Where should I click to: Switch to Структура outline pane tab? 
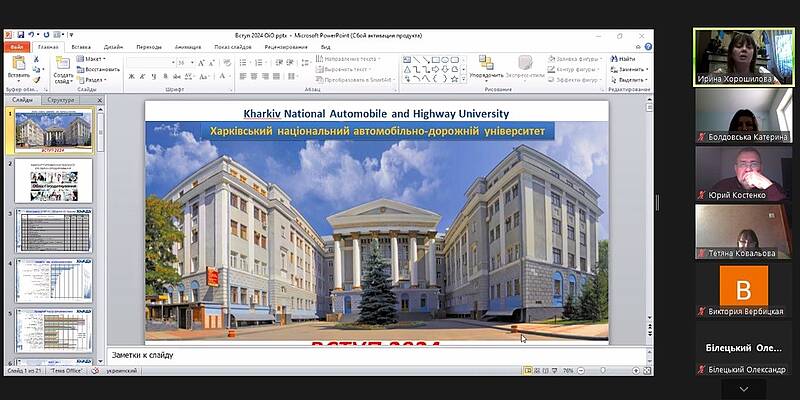(x=61, y=100)
